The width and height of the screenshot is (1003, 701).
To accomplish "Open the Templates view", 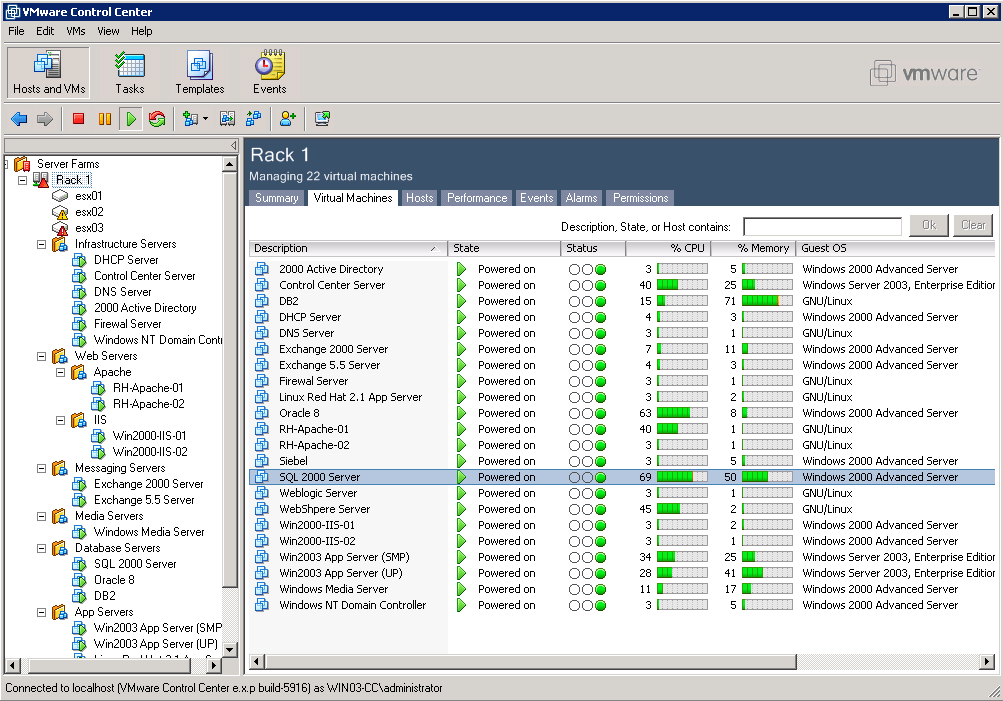I will [x=200, y=72].
